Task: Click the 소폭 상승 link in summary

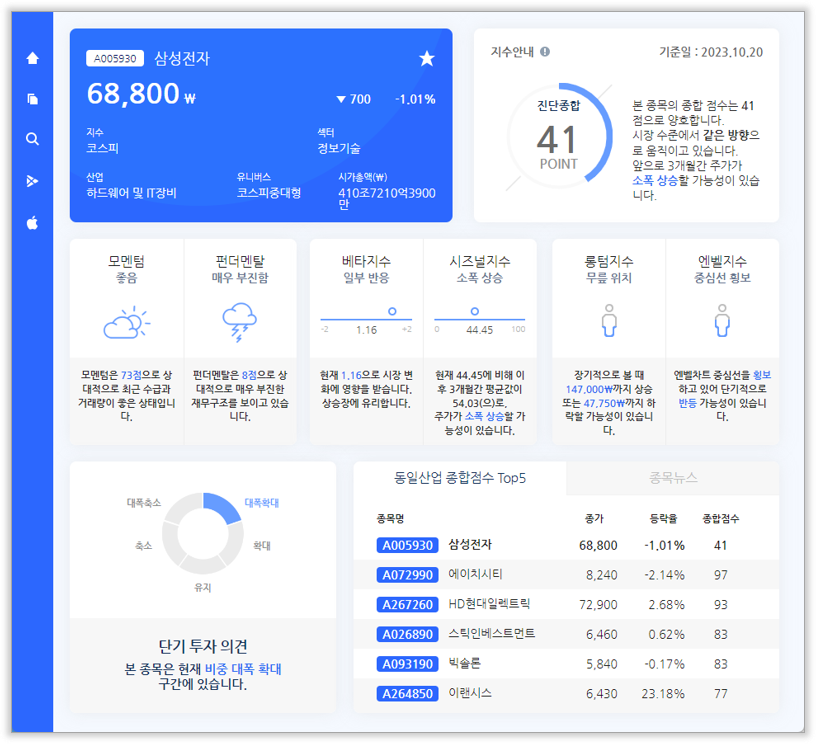Action: point(655,181)
